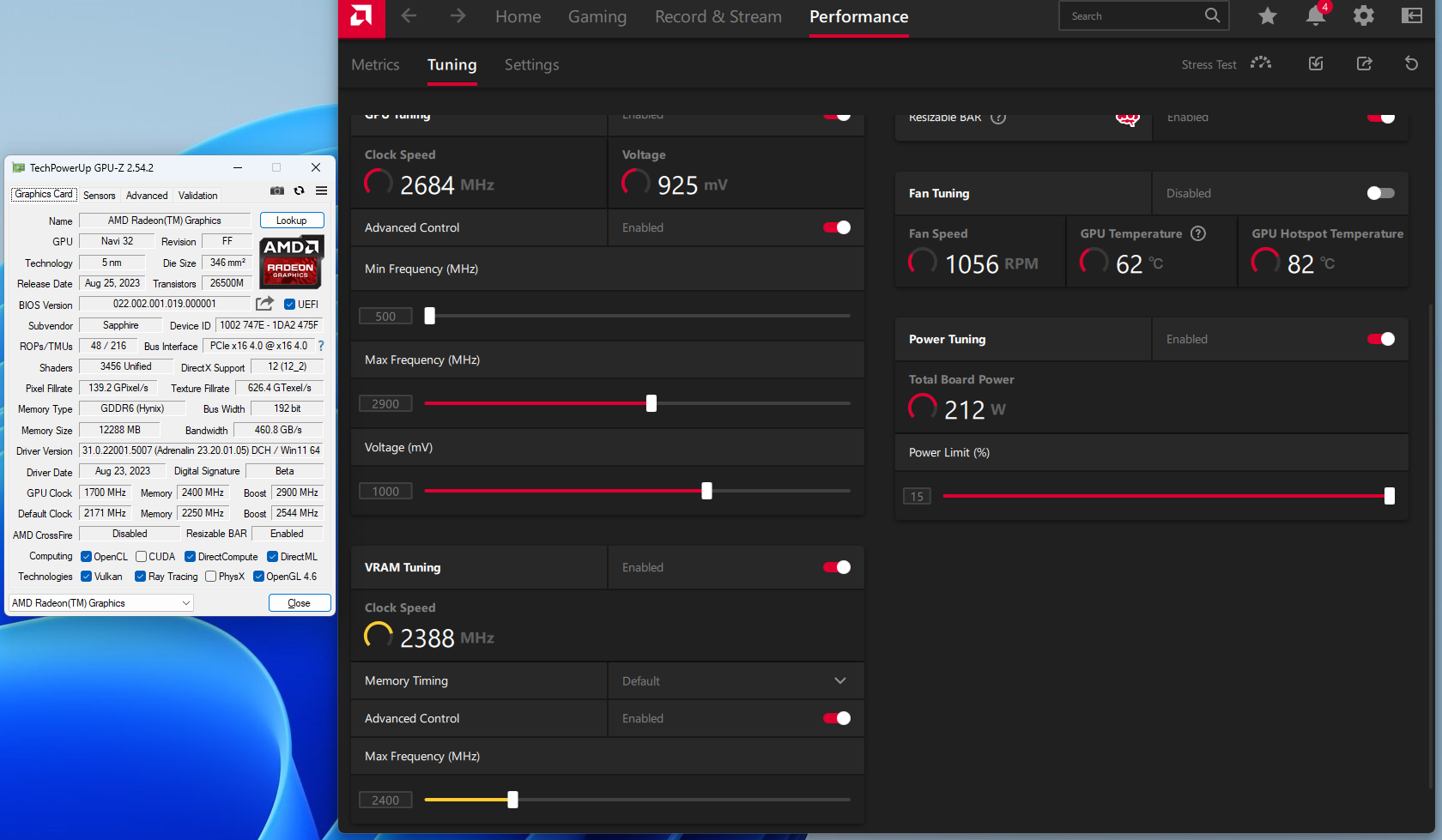Click the Lookup button in GPU-Z
Image resolution: width=1442 pixels, height=840 pixels.
pos(292,221)
